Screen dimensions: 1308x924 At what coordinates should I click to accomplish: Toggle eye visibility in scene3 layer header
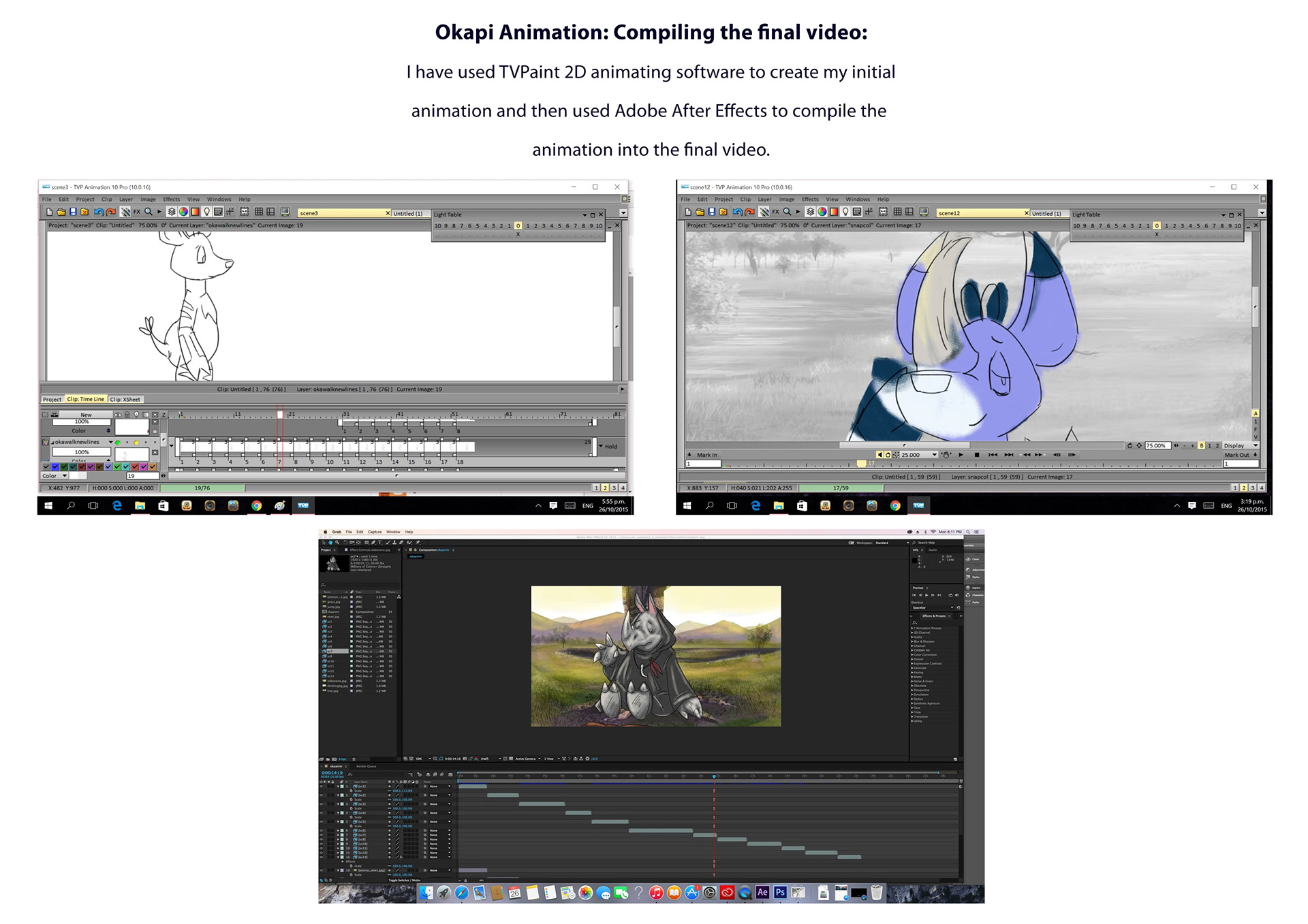pos(118,415)
